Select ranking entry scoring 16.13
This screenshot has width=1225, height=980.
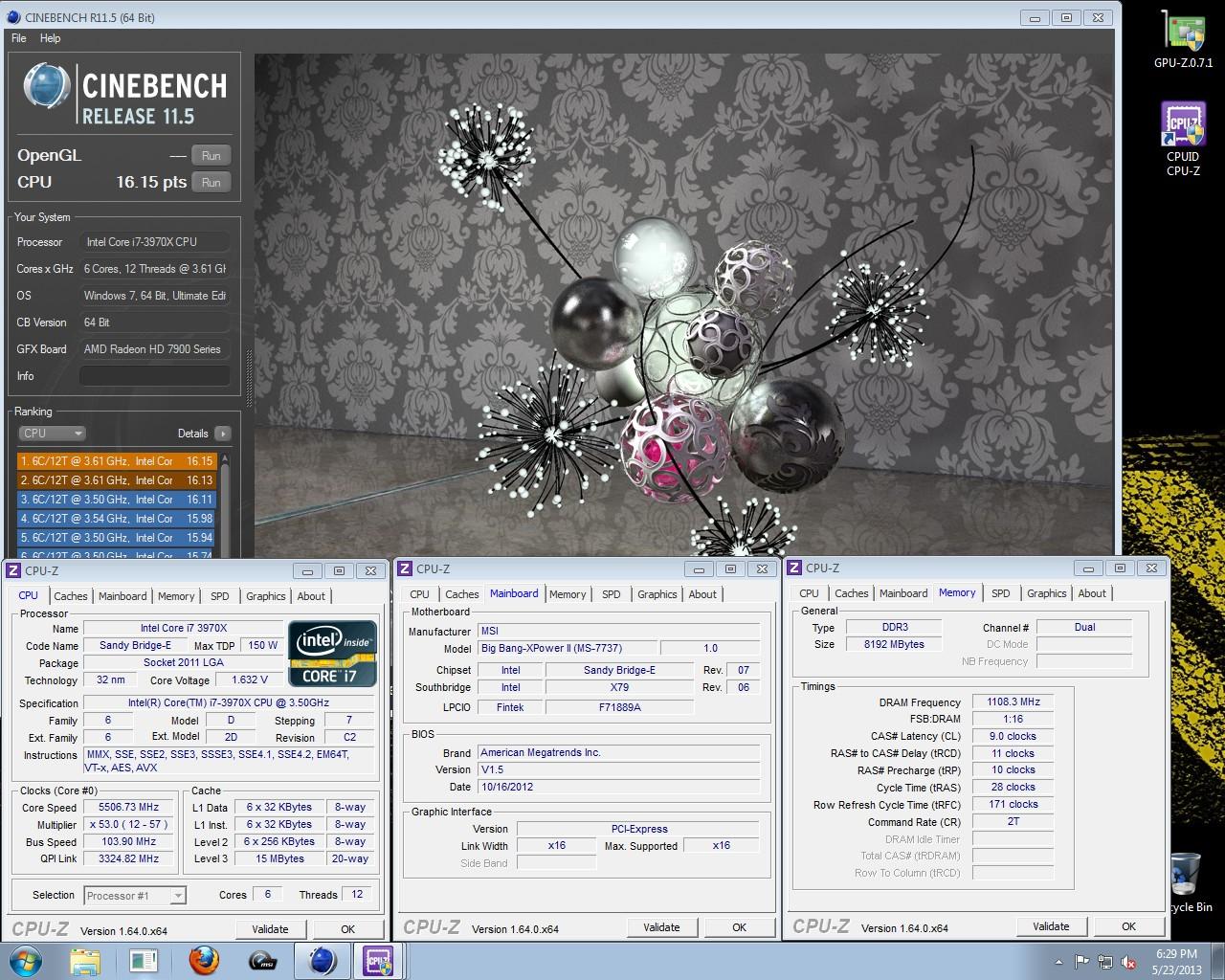click(x=117, y=479)
